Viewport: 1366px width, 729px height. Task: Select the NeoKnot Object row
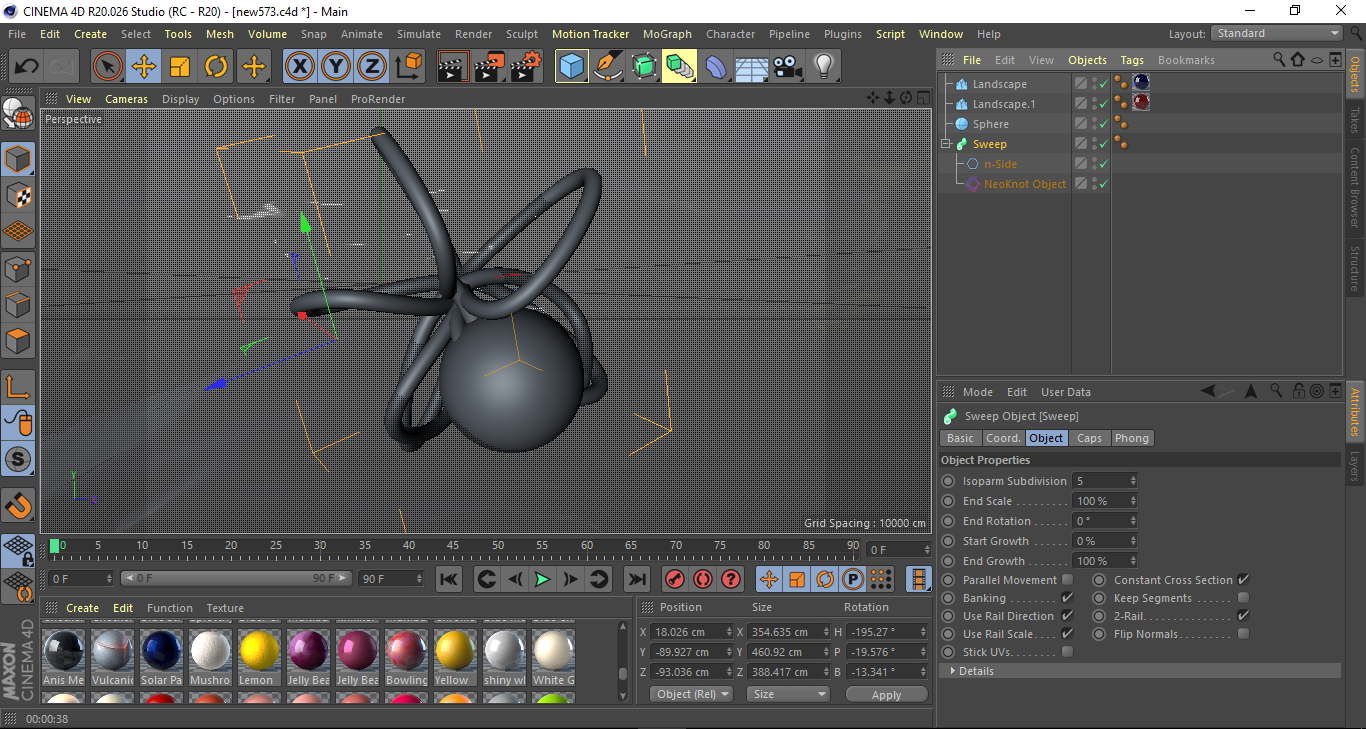point(1025,184)
